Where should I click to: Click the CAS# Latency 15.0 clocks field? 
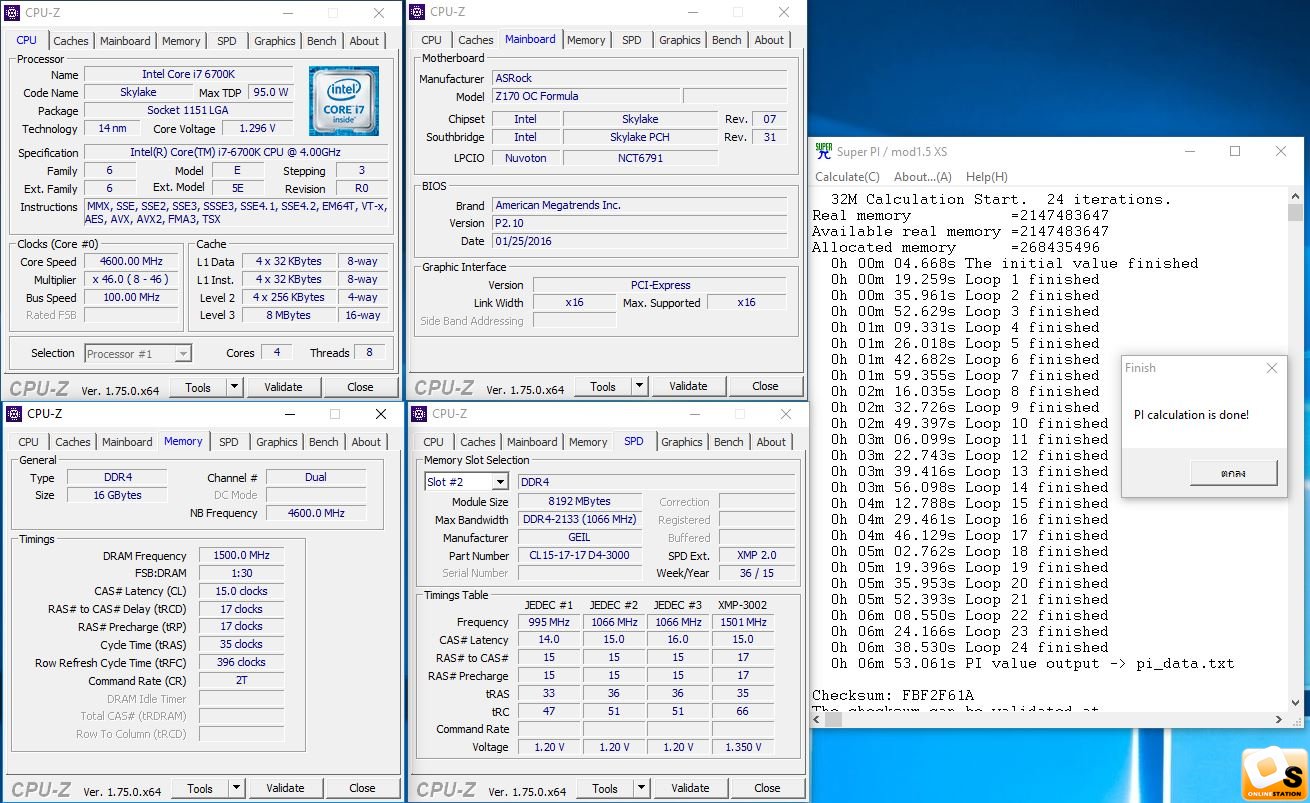[241, 591]
